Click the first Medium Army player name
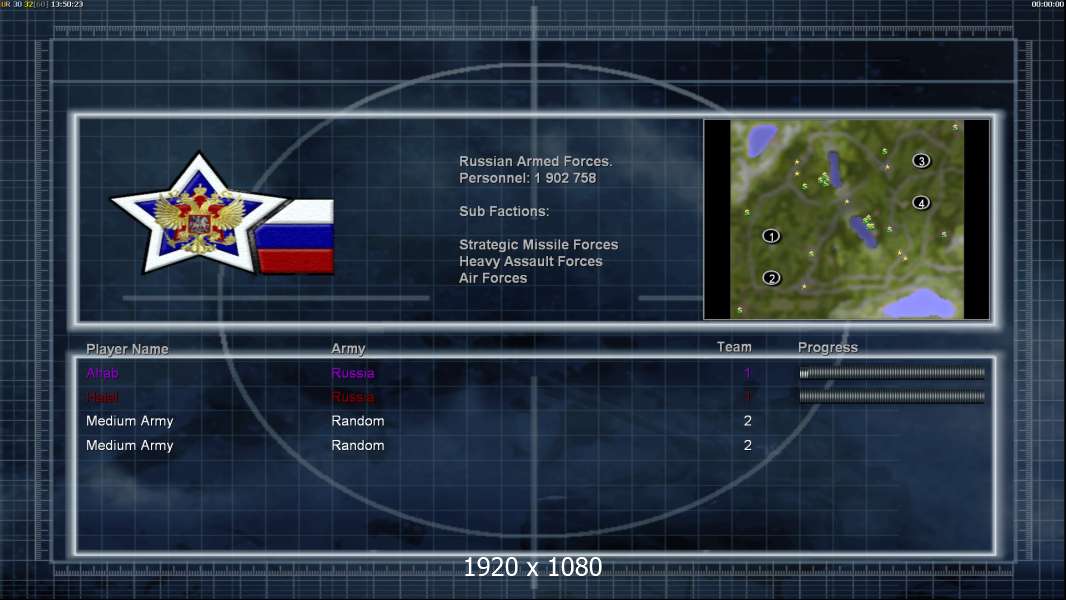 coord(129,421)
